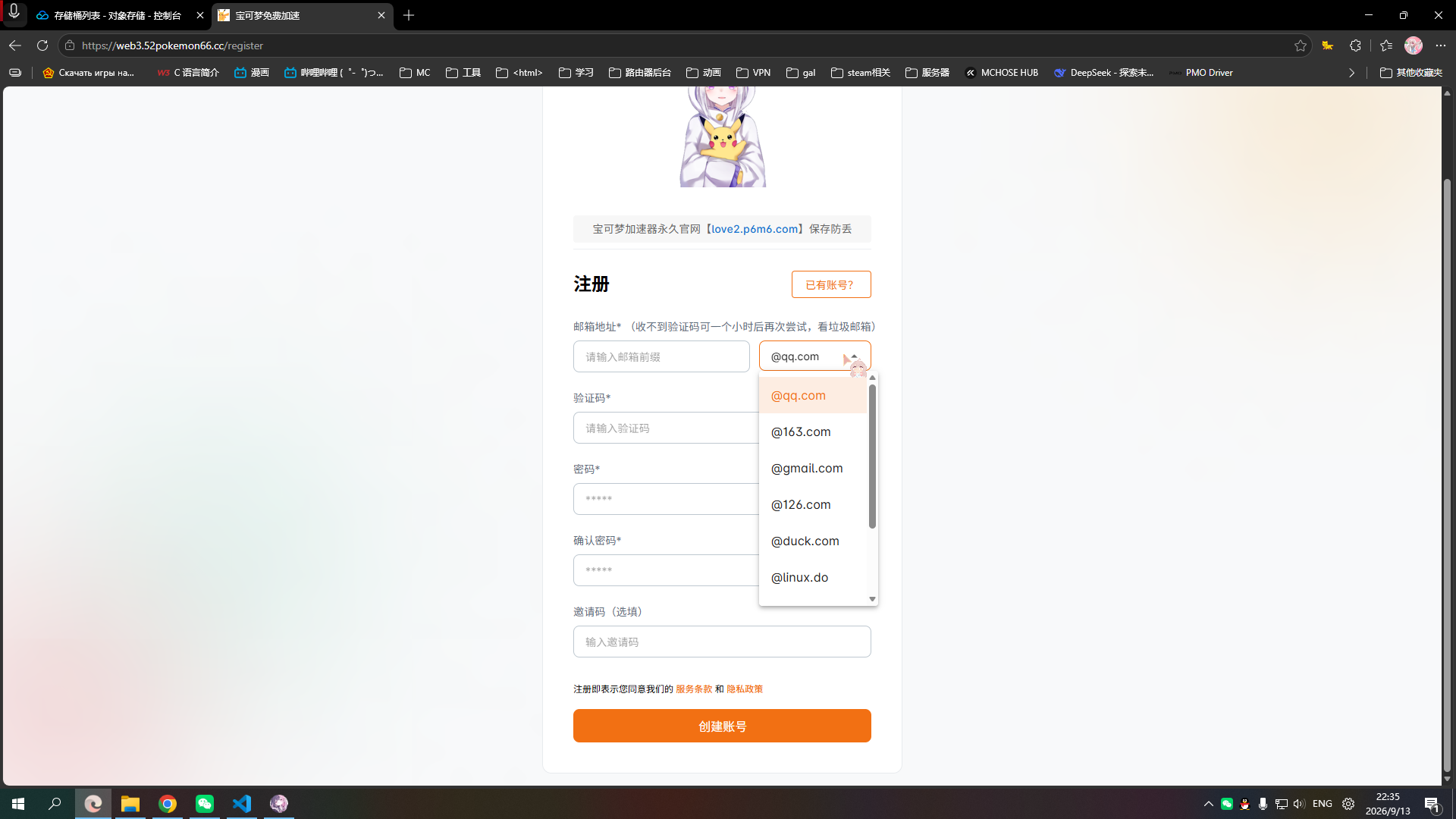The height and width of the screenshot is (819, 1456).
Task: Collapse the @qq.com email suffix dropdown
Action: pyautogui.click(x=814, y=356)
